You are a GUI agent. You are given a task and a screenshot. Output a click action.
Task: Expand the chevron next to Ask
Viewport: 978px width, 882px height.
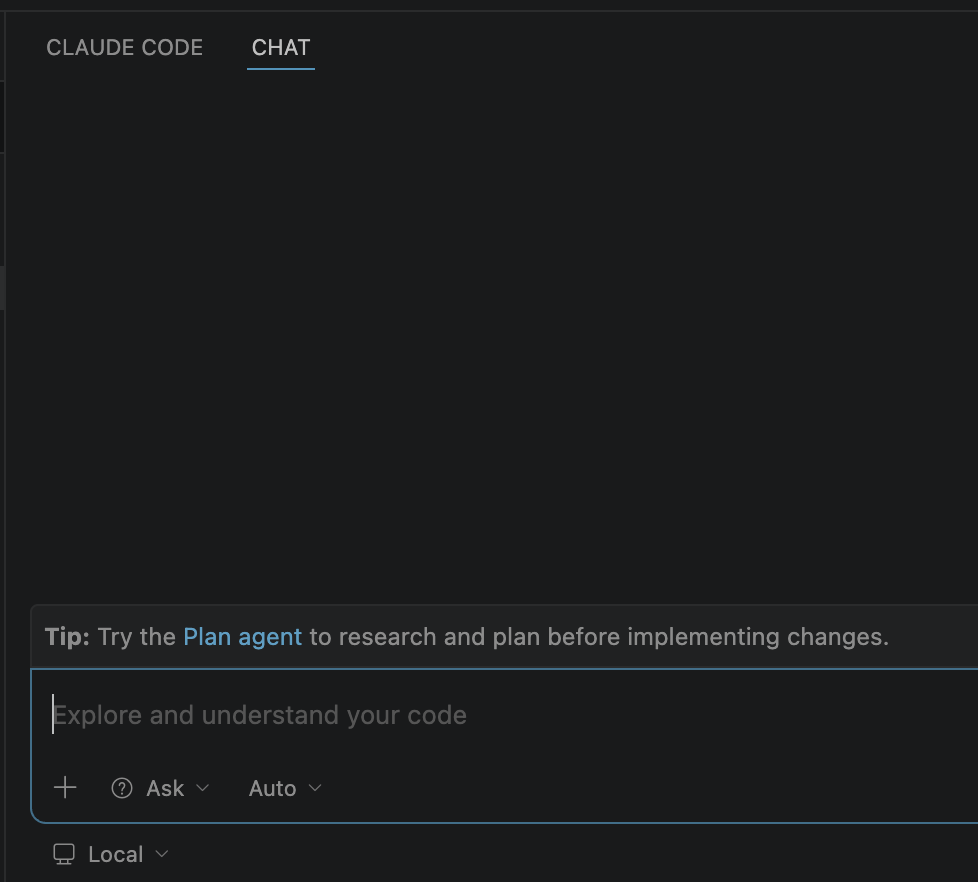point(202,788)
